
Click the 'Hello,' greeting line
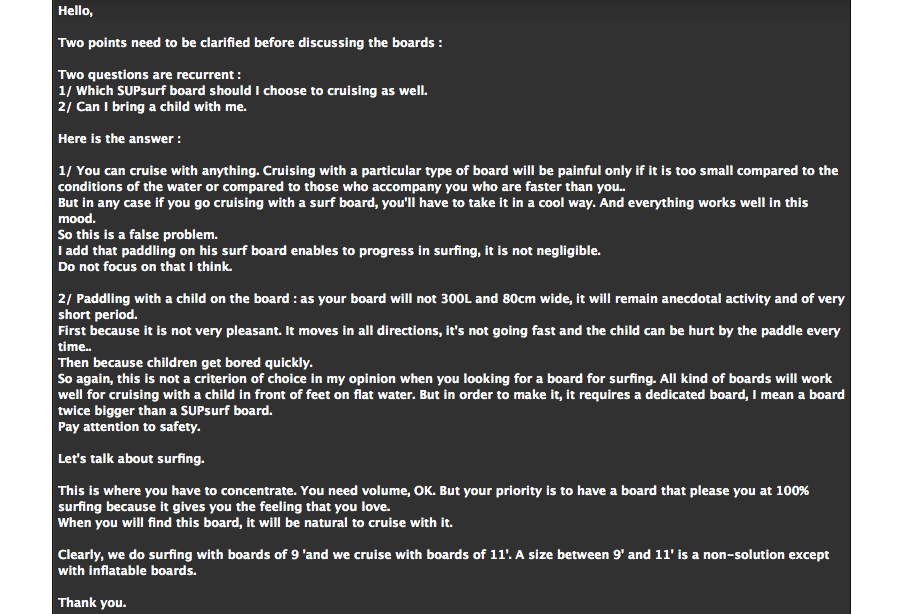[75, 11]
